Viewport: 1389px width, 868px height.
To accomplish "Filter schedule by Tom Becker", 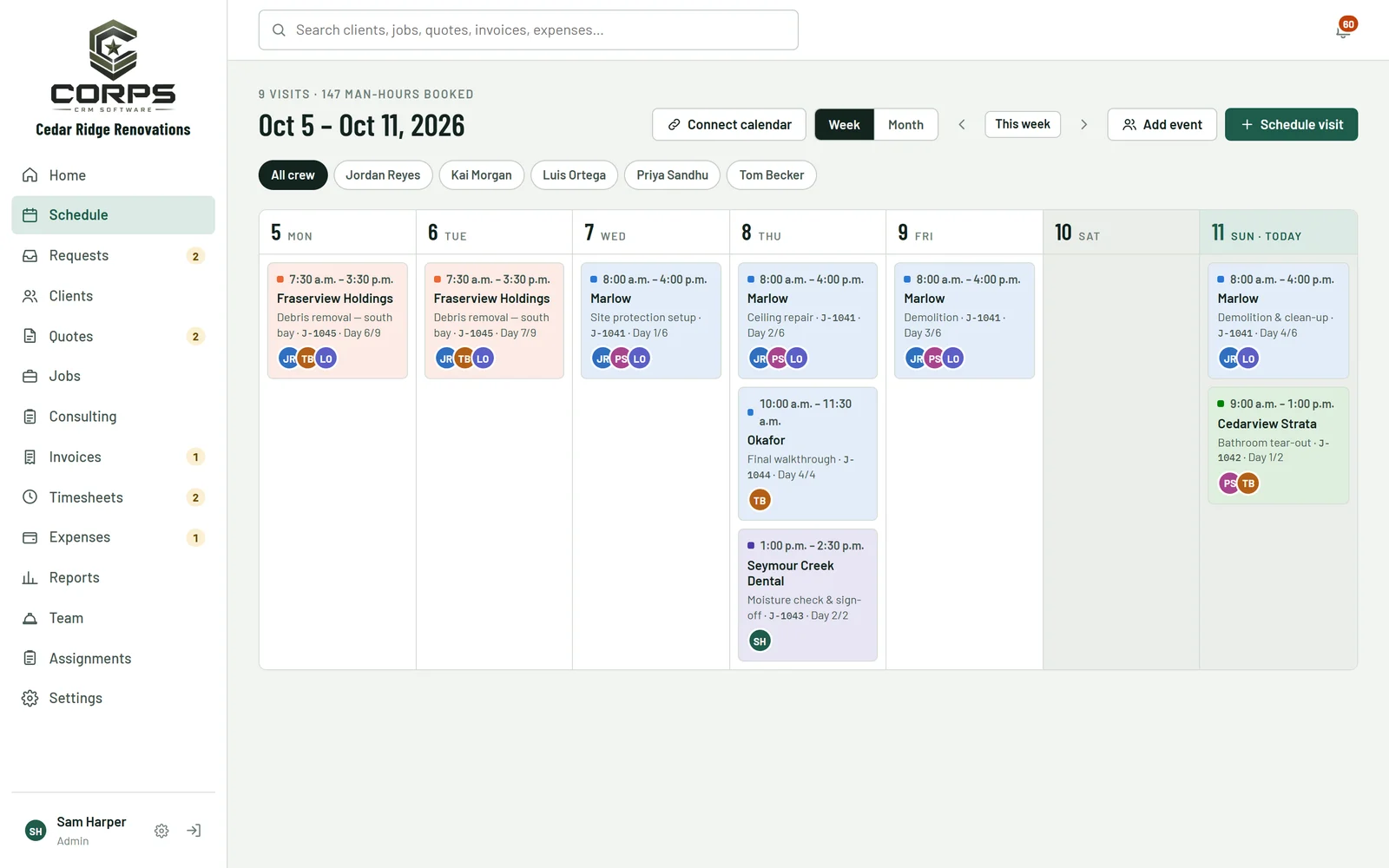I will click(x=771, y=175).
